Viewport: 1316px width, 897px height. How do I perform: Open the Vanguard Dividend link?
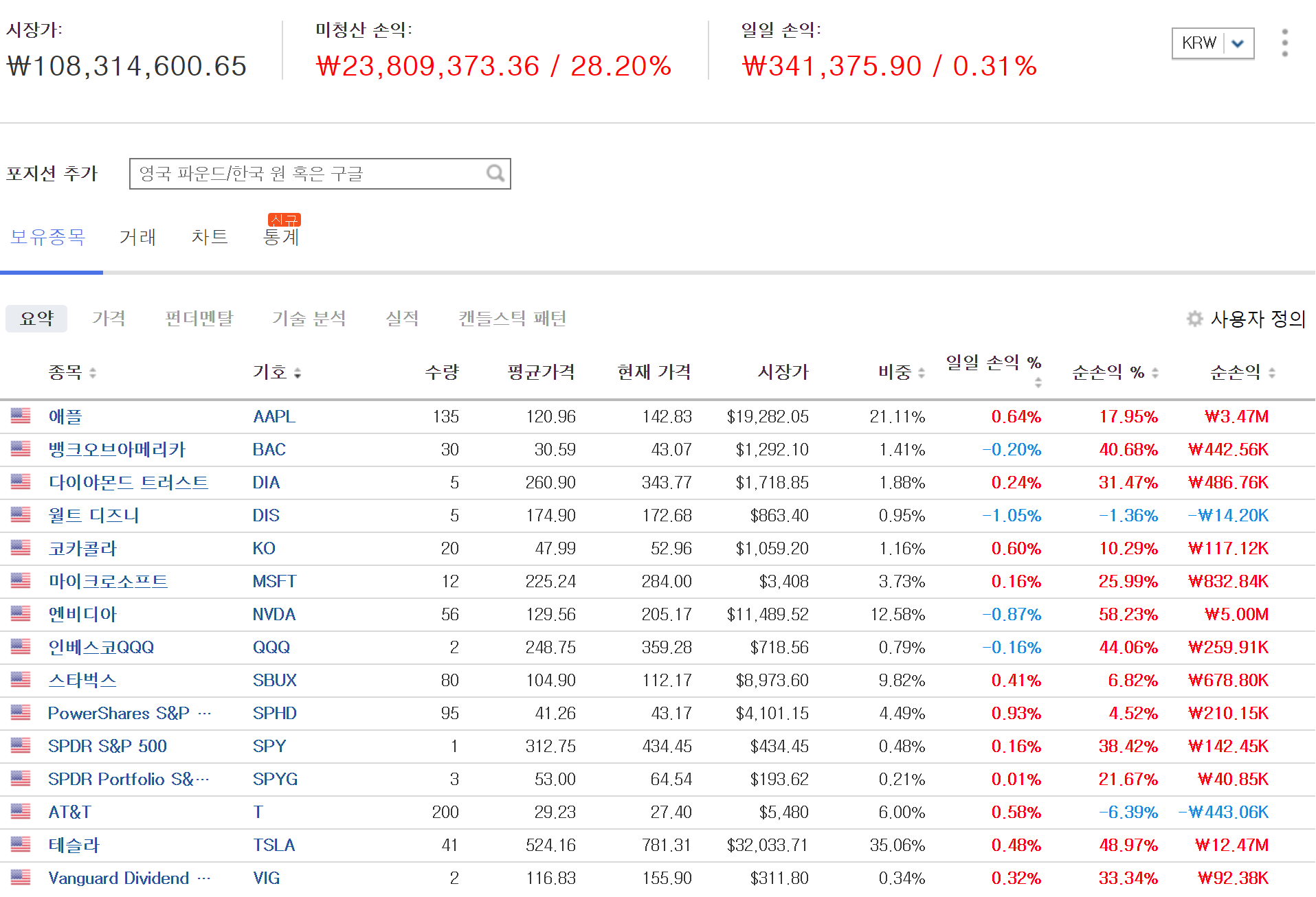coord(129,878)
